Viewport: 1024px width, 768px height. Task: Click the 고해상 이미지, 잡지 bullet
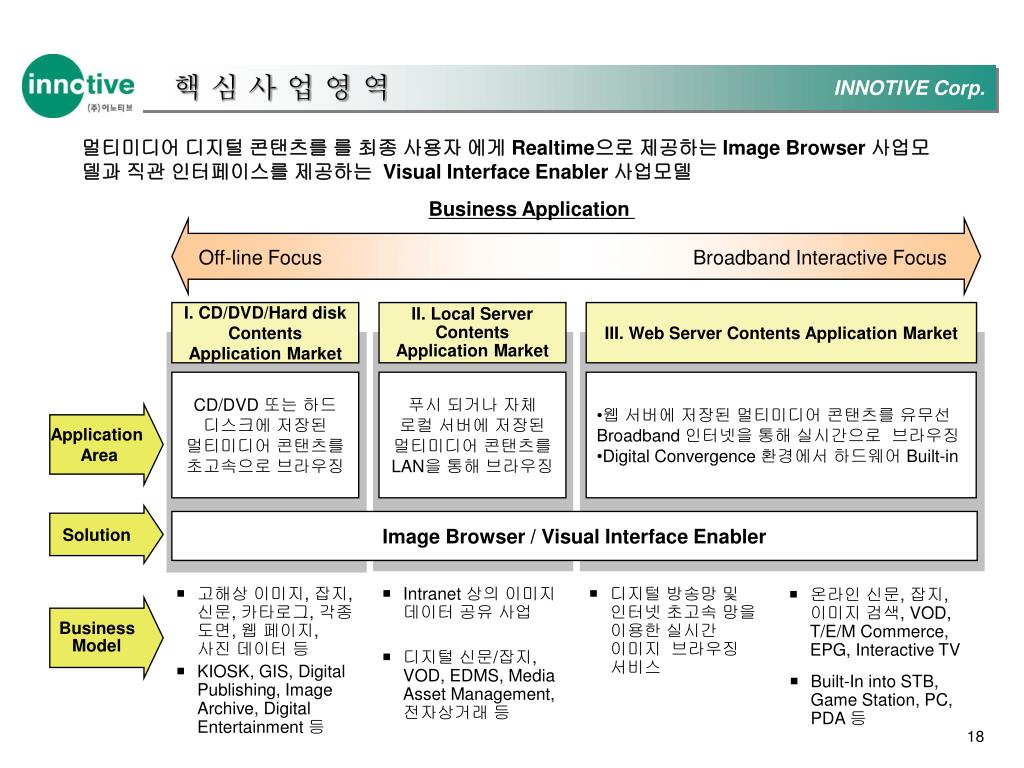coord(266,621)
